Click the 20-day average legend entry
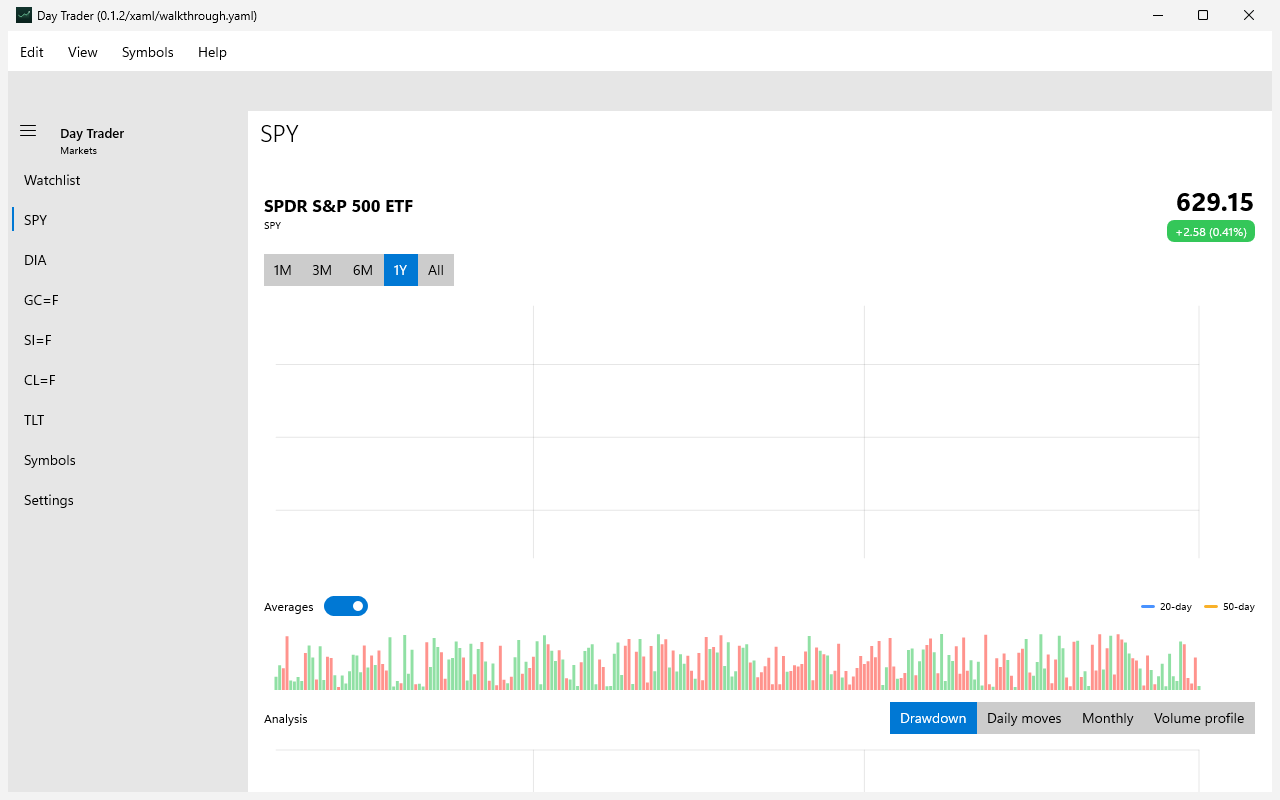This screenshot has height=800, width=1280. coord(1167,607)
